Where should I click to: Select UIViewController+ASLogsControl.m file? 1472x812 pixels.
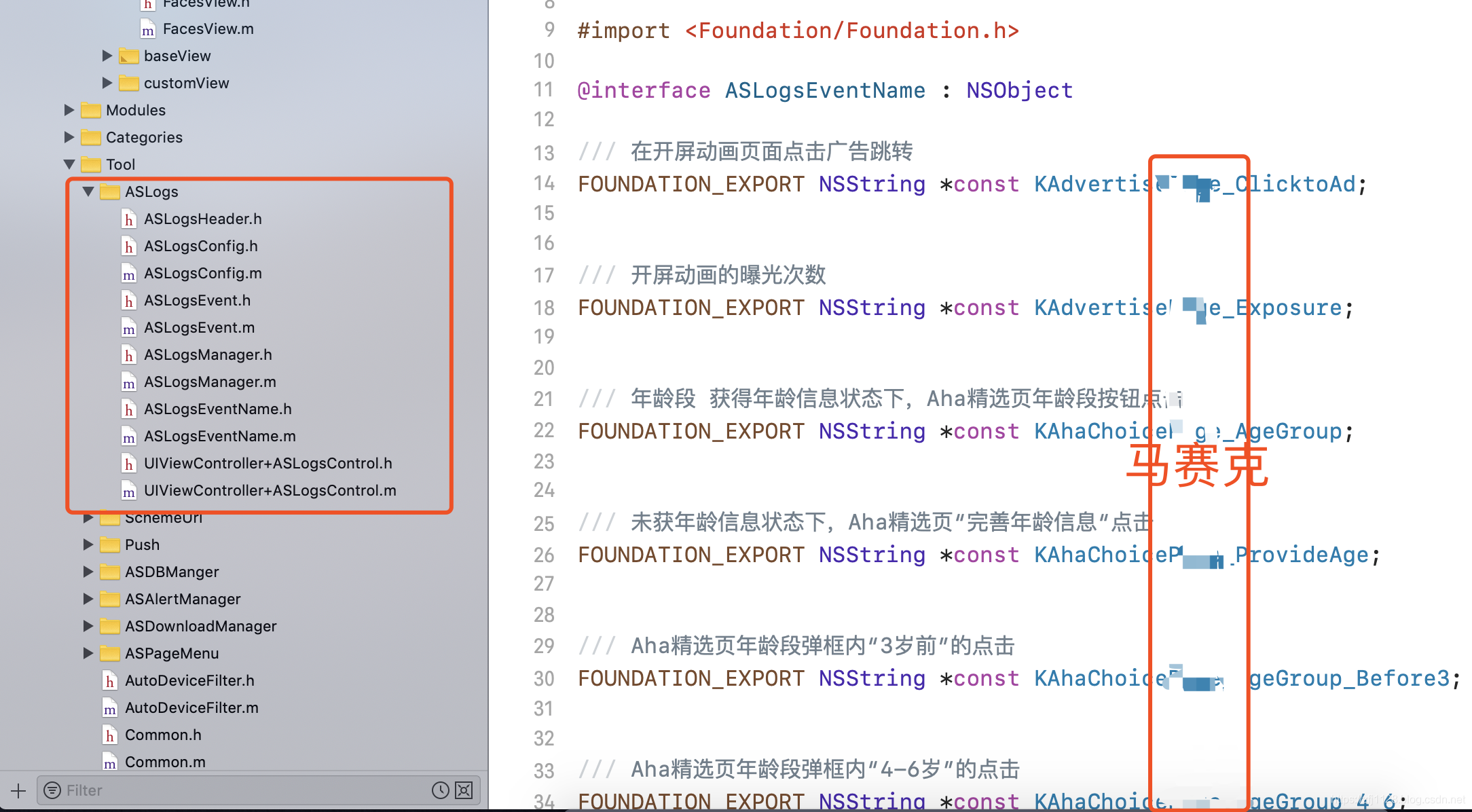[270, 490]
